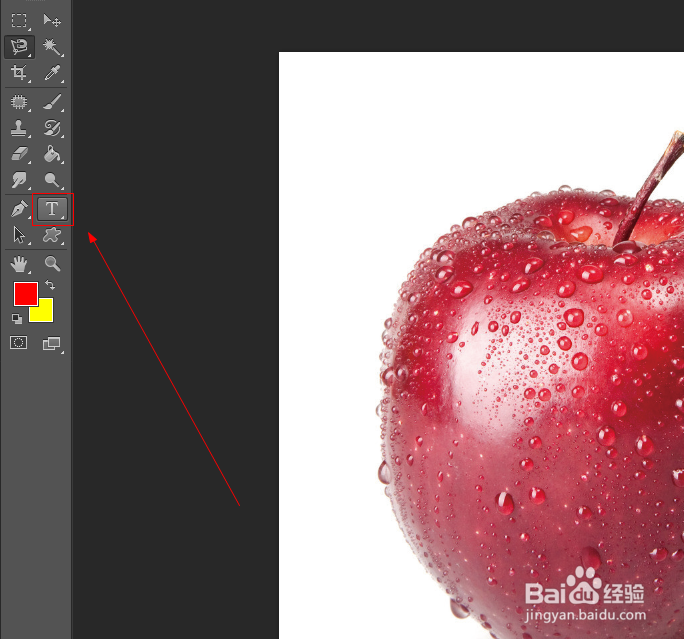Select the Custom Shape tool

click(x=52, y=235)
